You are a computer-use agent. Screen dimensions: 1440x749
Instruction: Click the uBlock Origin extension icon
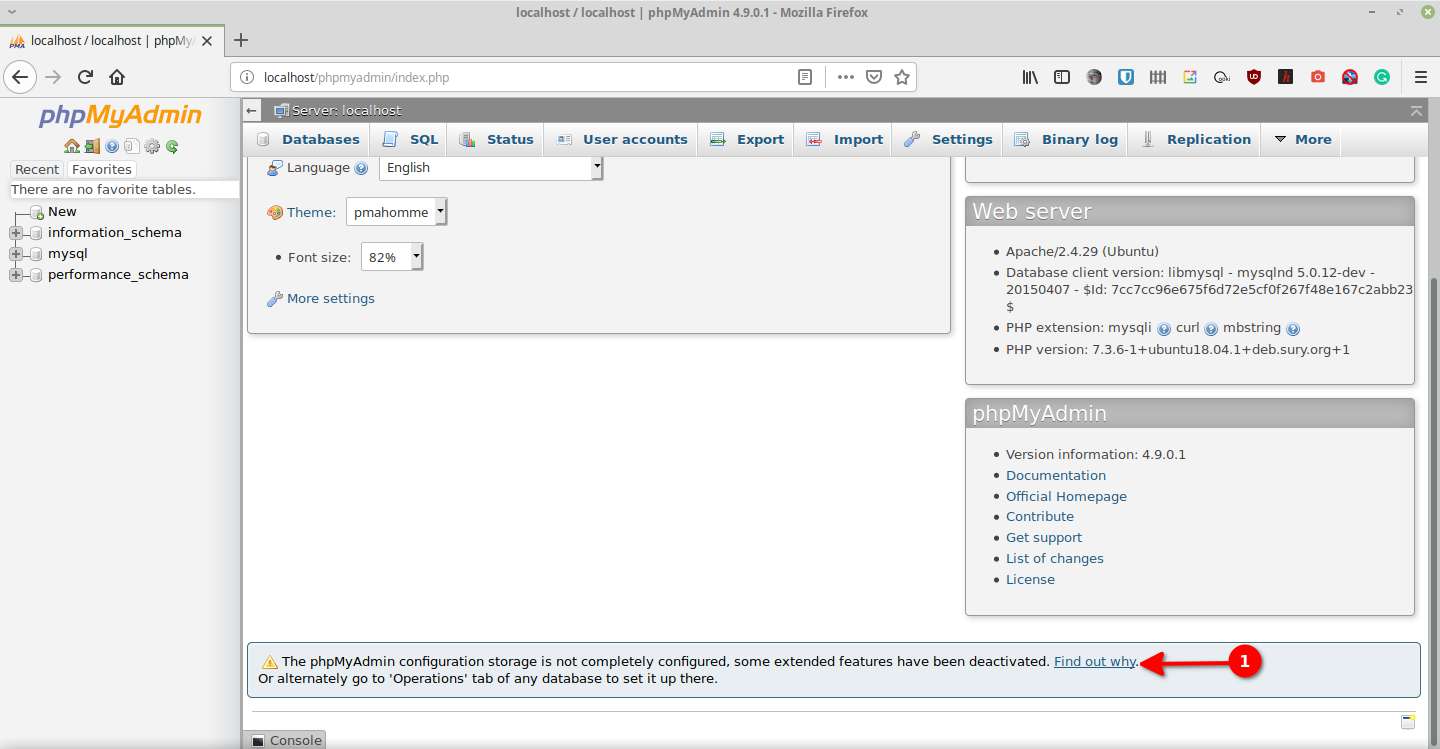1254,77
